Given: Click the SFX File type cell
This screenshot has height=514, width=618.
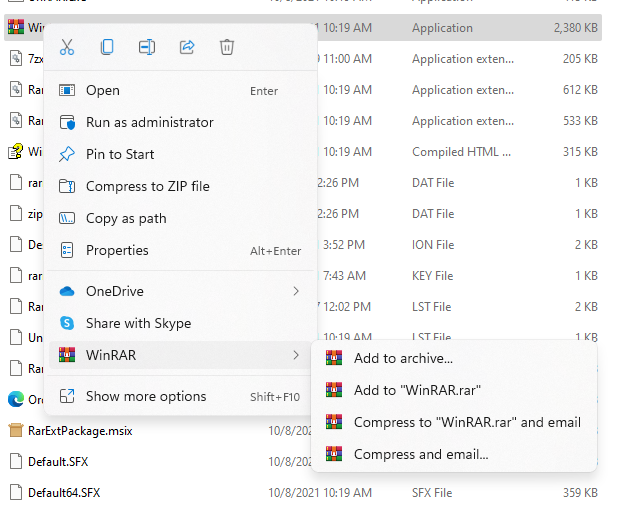Looking at the screenshot, I should (432, 493).
